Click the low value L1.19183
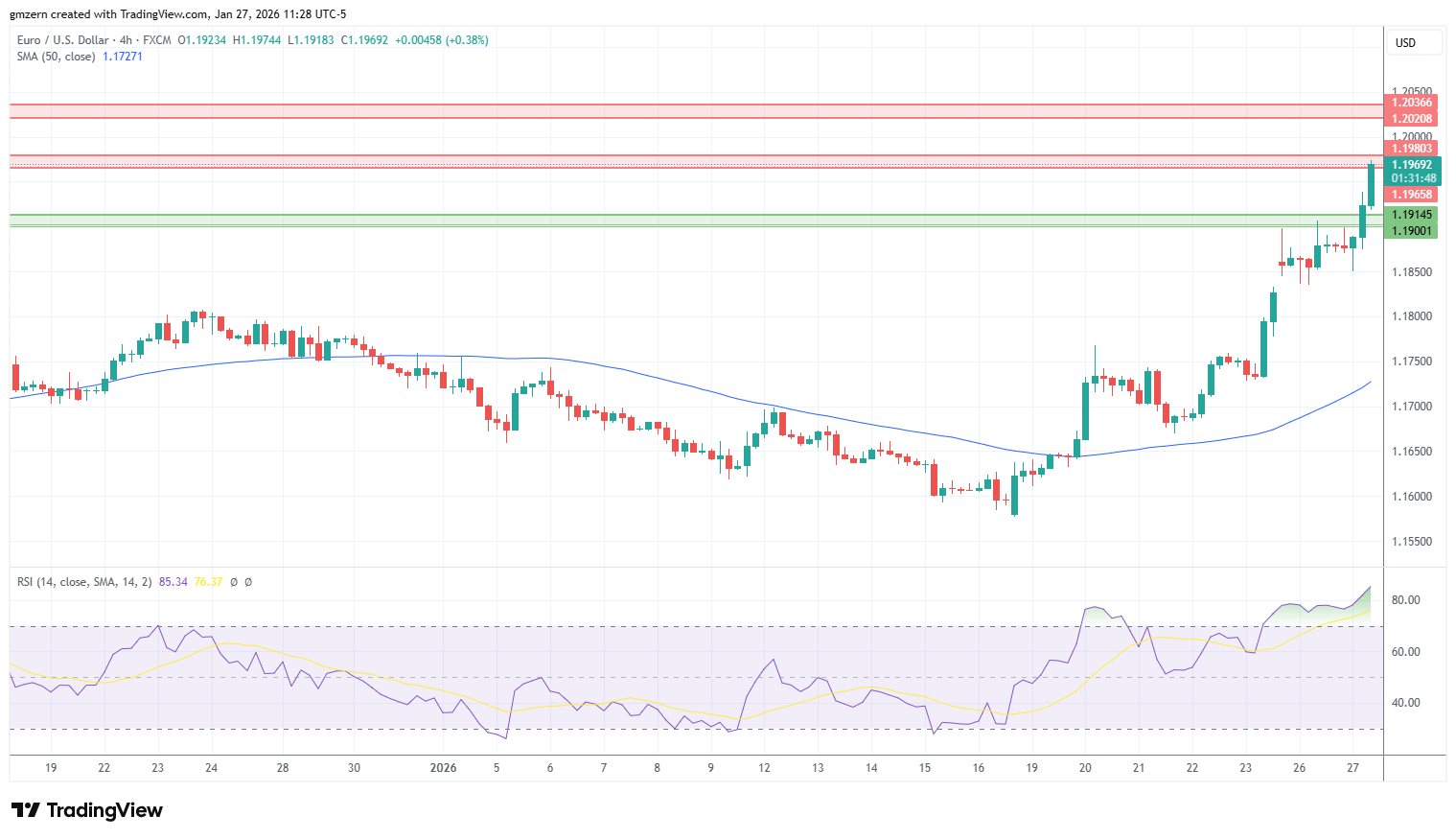This screenshot has height=839, width=1456. [311, 40]
